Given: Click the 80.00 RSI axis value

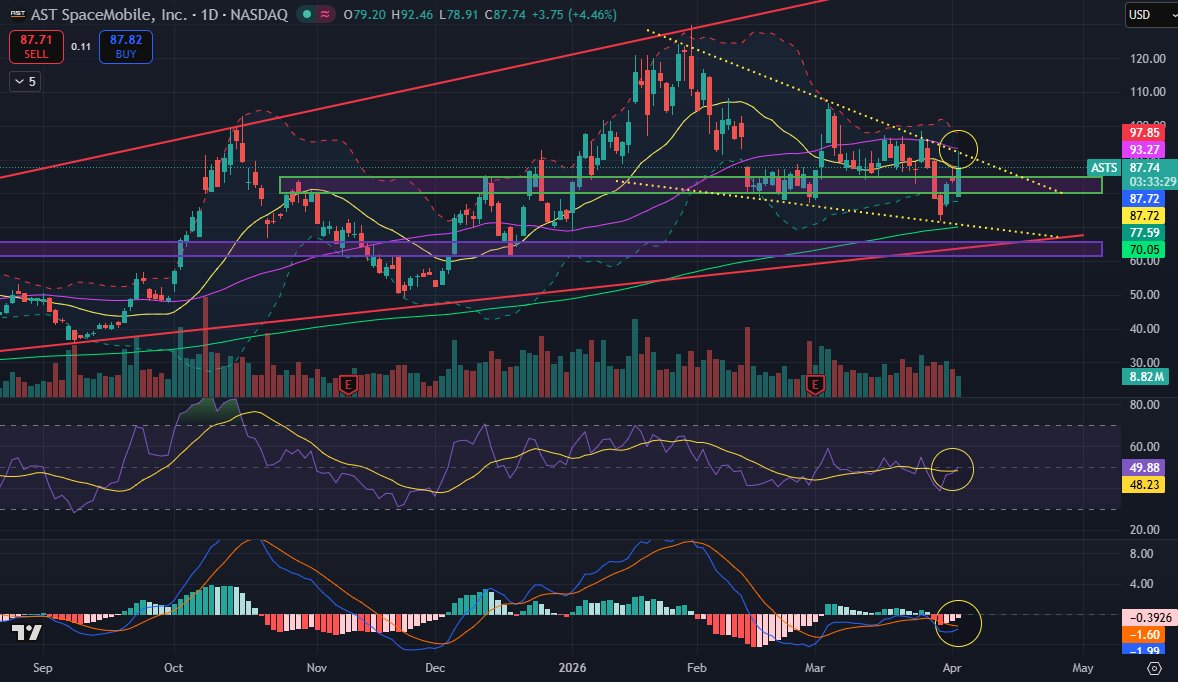Looking at the screenshot, I should (x=1144, y=405).
